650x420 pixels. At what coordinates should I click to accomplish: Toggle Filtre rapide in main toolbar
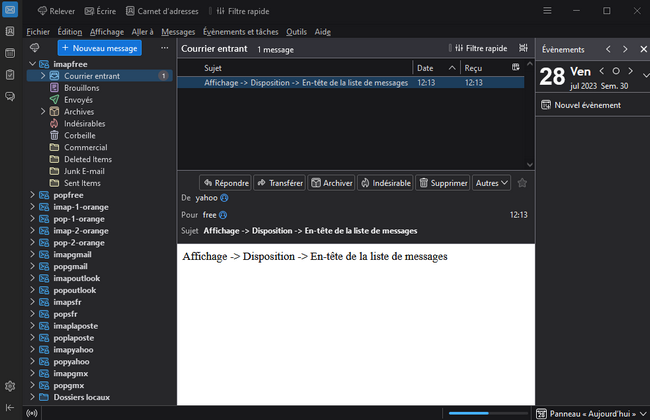coord(243,11)
